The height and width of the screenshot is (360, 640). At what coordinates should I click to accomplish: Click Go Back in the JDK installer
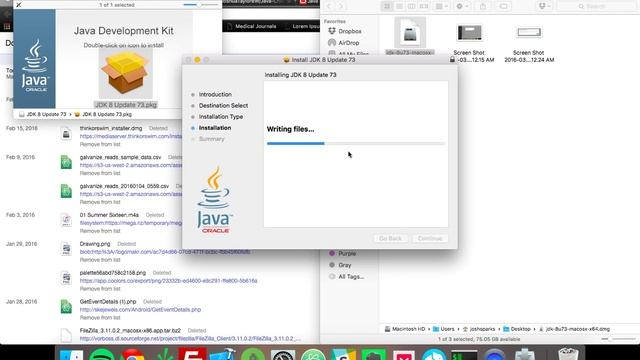click(391, 238)
